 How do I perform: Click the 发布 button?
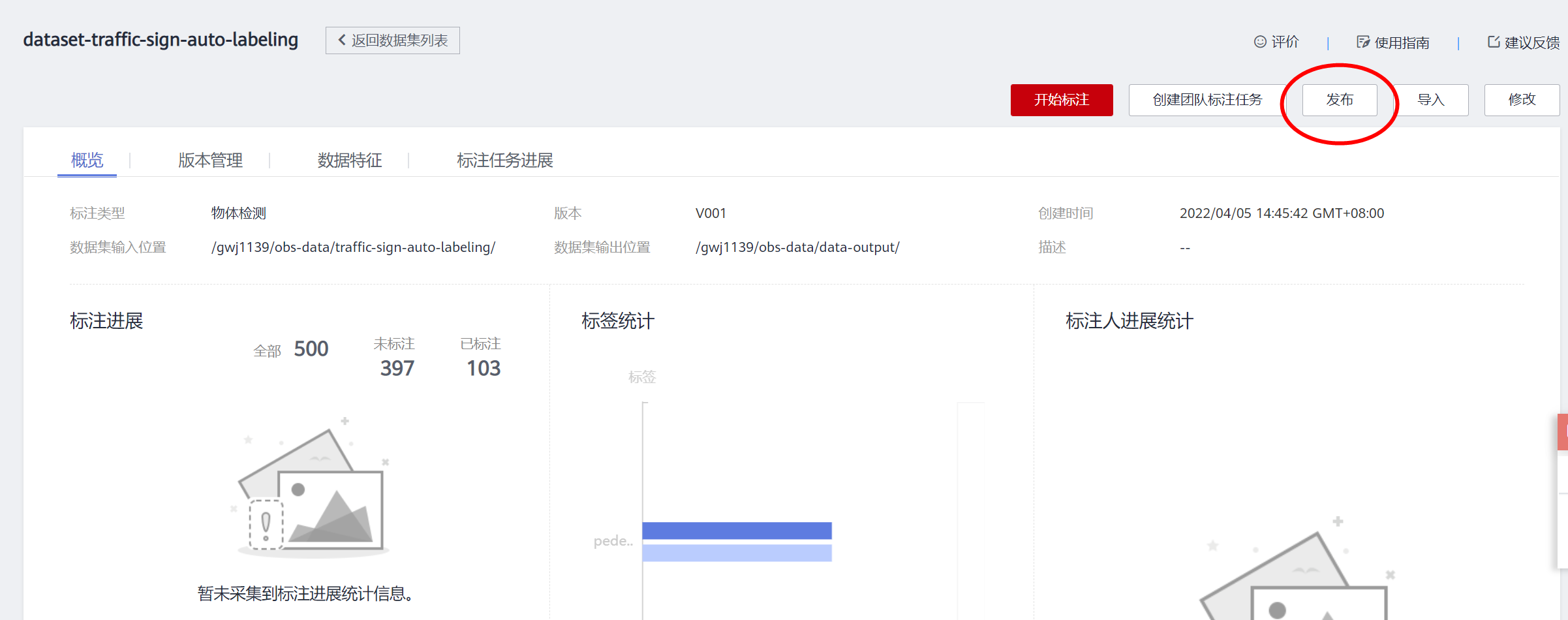pos(1340,100)
